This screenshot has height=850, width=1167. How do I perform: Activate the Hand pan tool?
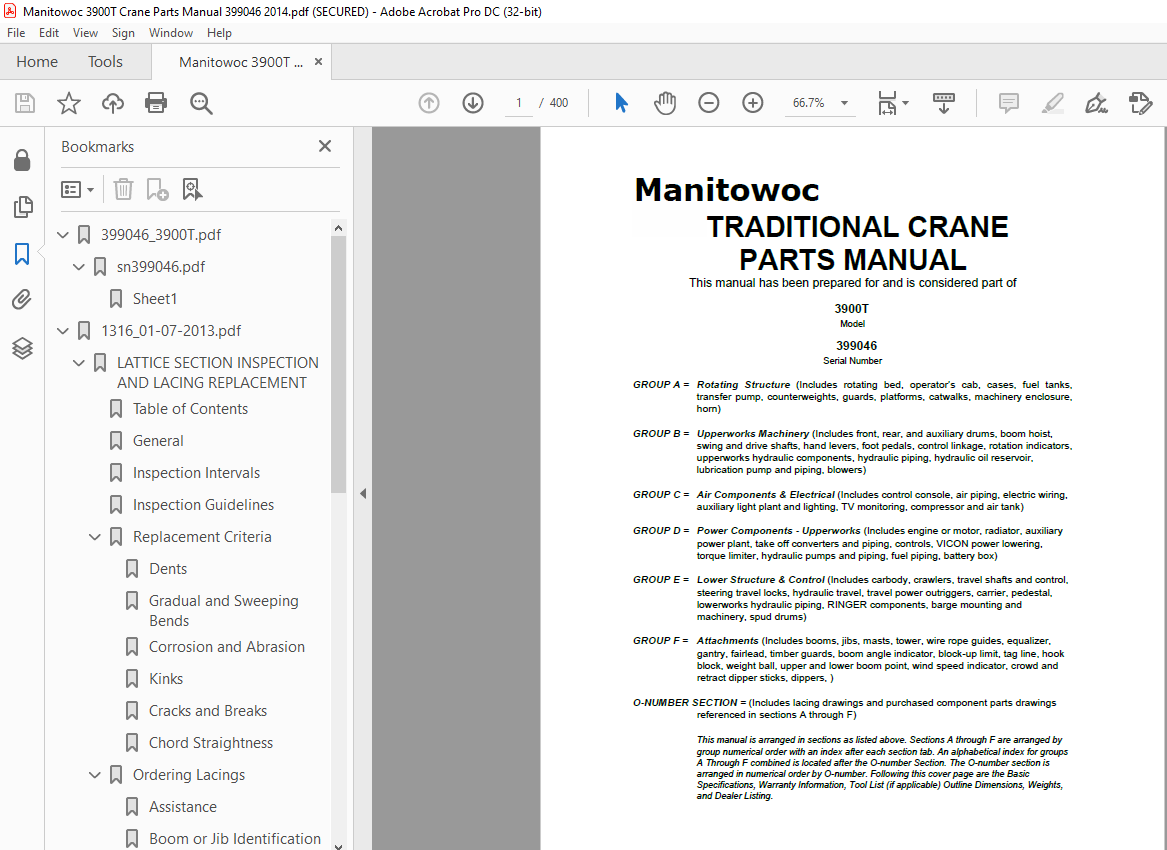(x=665, y=103)
